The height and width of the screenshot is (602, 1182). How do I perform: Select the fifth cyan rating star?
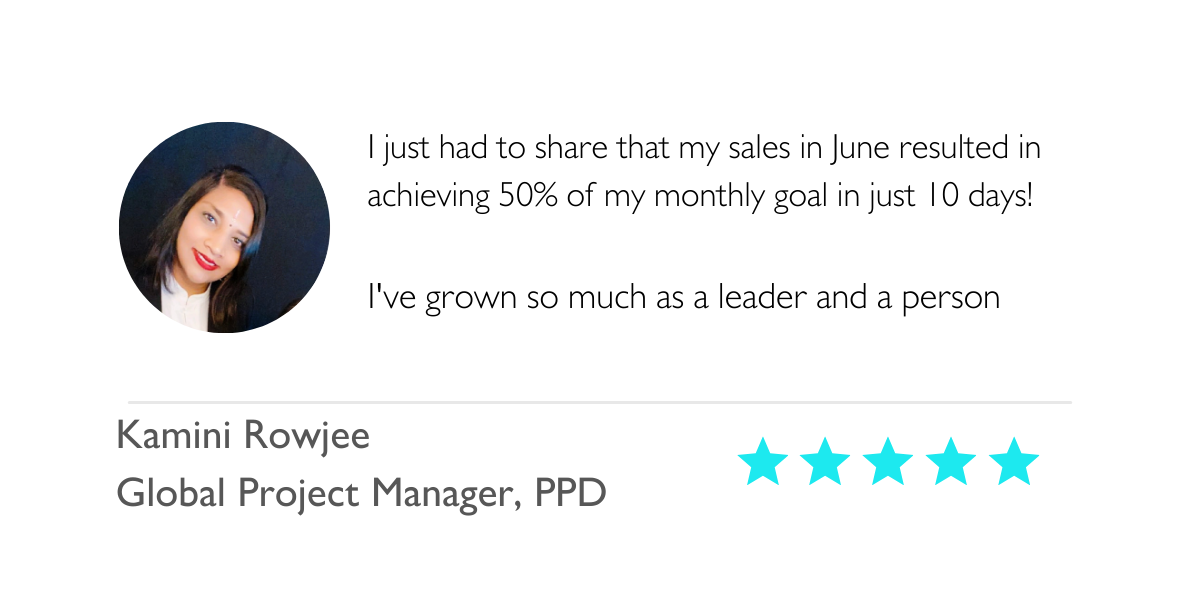(1014, 461)
